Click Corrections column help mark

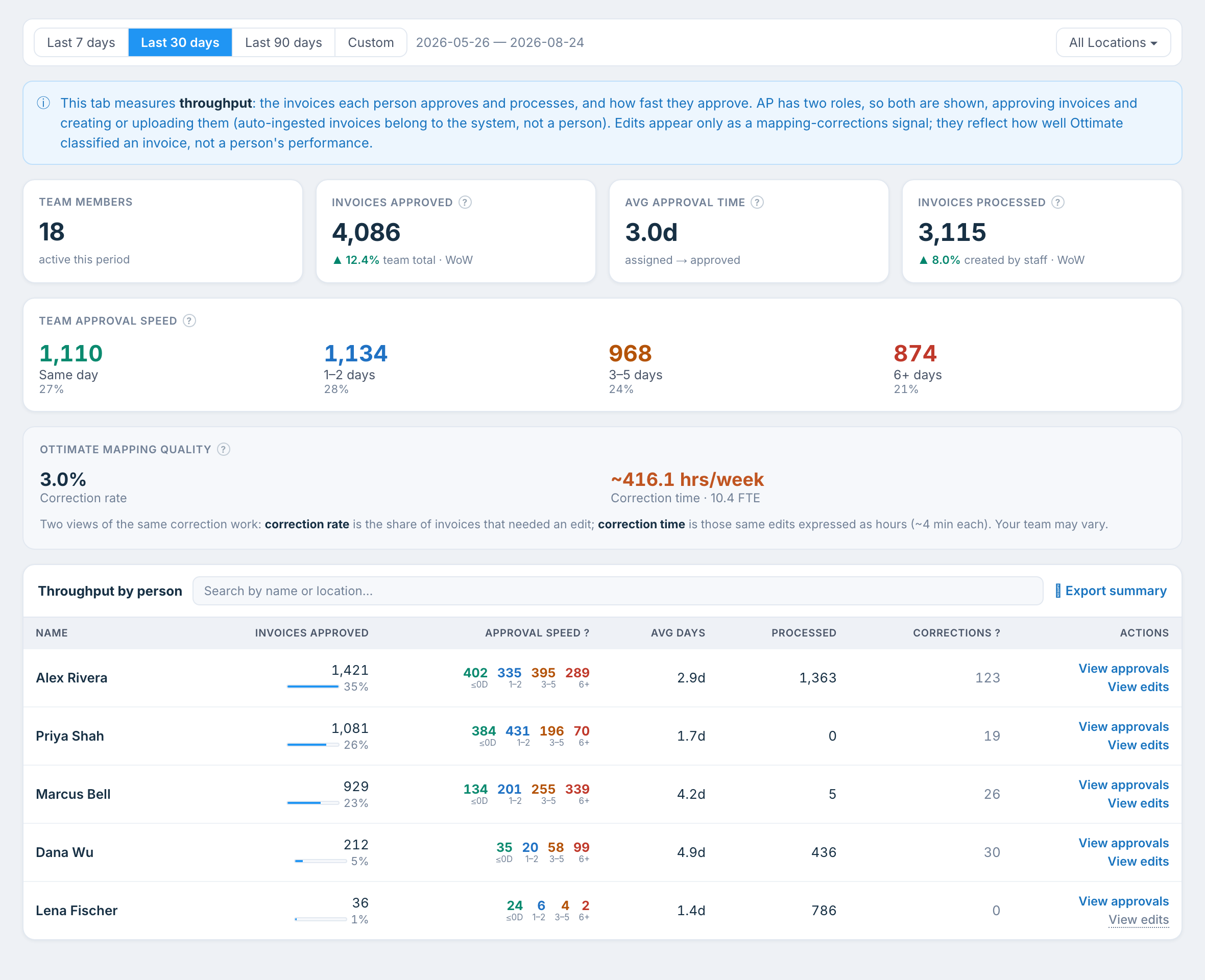[x=997, y=633]
